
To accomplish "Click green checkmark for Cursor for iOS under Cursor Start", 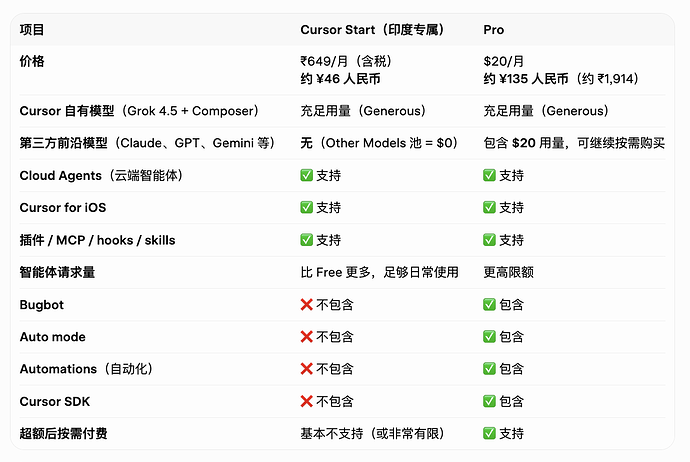I will pyautogui.click(x=306, y=207).
